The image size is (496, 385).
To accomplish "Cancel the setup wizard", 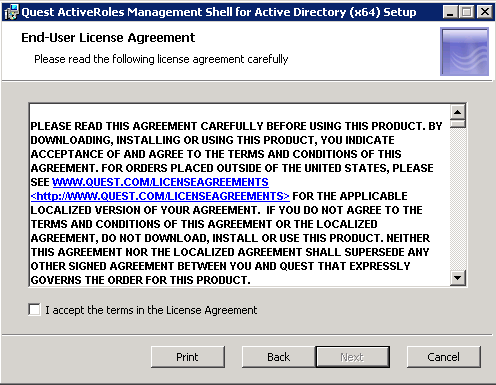I will 444,357.
